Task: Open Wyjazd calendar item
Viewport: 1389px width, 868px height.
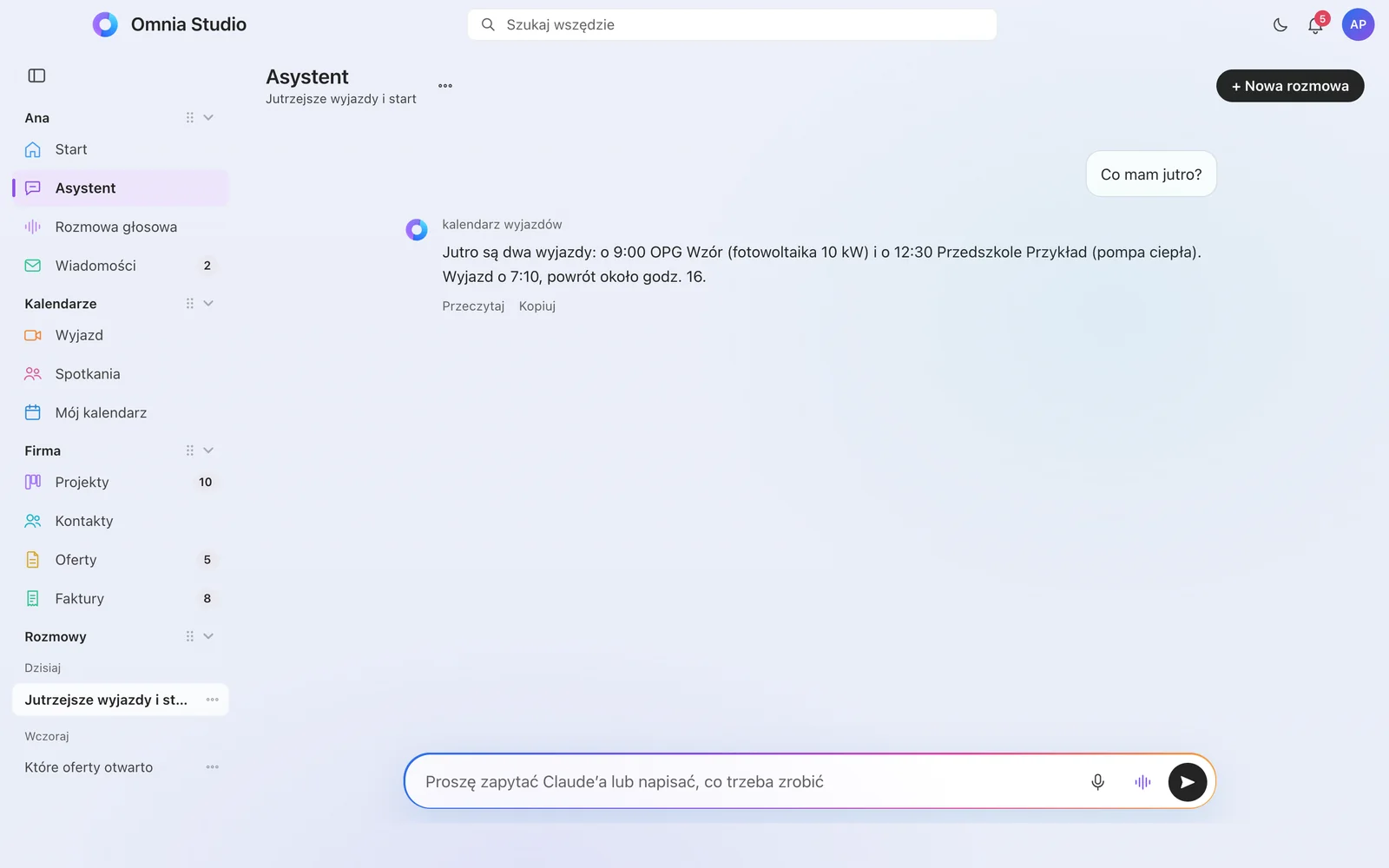Action: pos(121,335)
